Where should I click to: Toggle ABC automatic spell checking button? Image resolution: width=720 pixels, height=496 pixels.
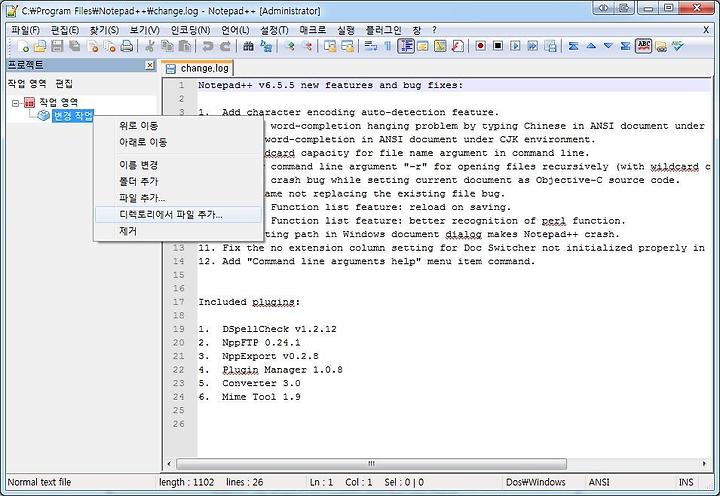point(643,46)
